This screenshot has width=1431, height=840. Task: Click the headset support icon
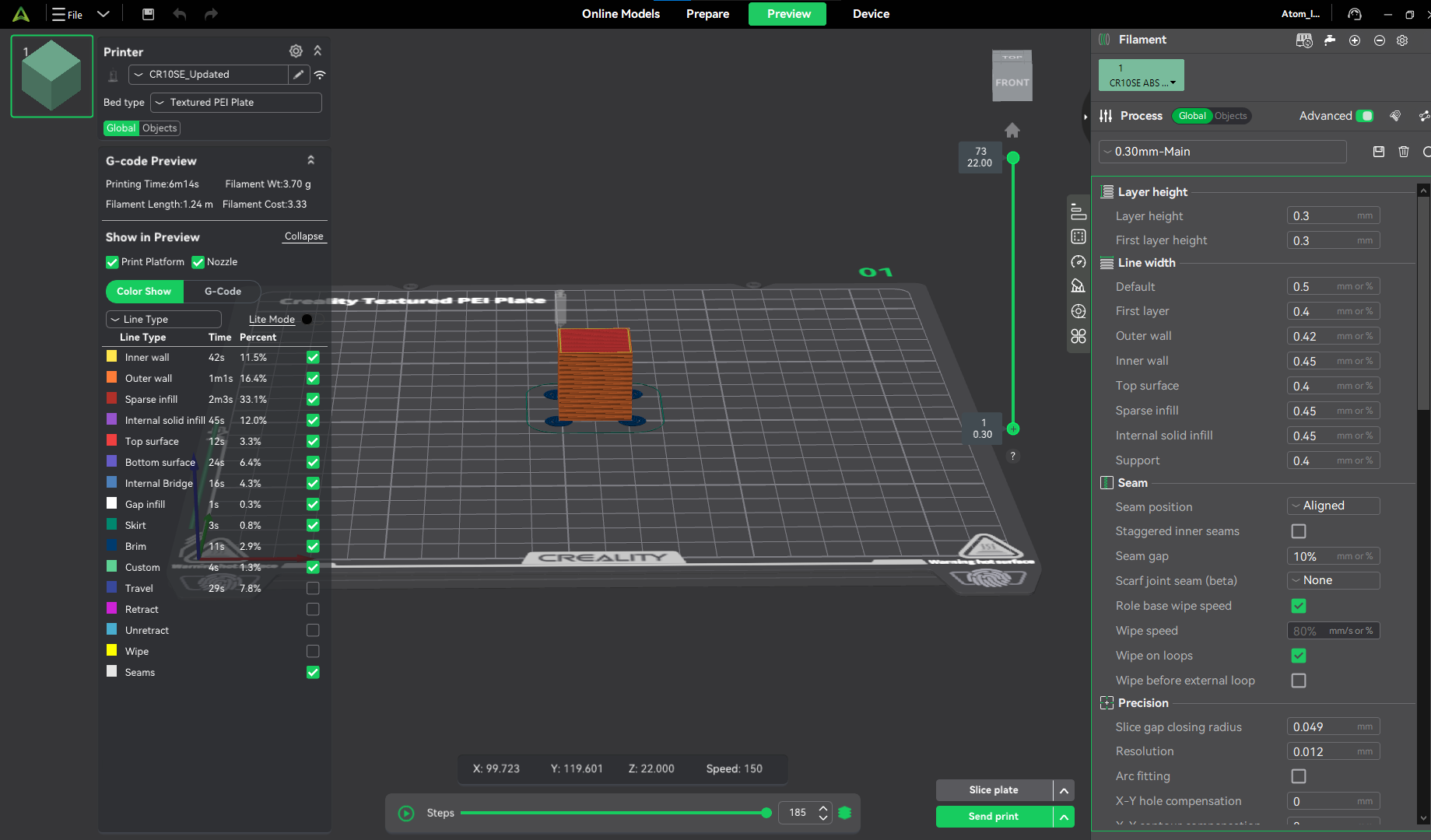pyautogui.click(x=1355, y=14)
